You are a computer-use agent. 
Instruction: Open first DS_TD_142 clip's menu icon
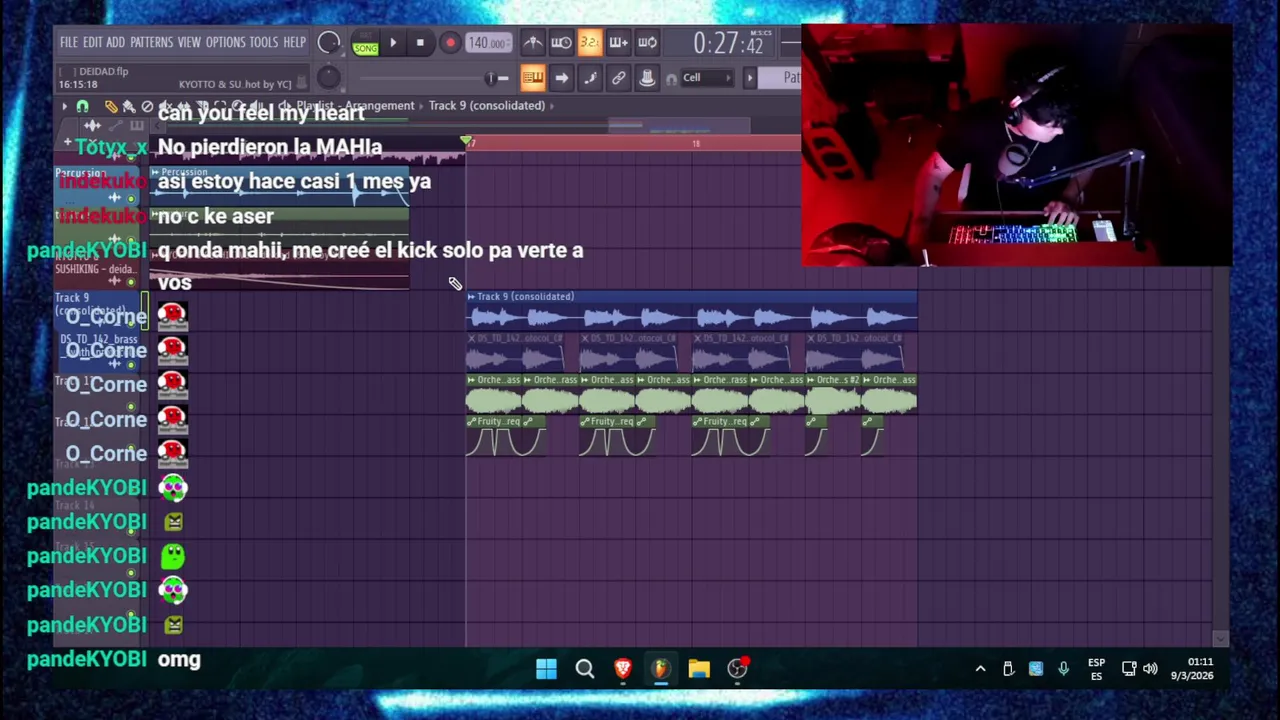click(x=471, y=339)
